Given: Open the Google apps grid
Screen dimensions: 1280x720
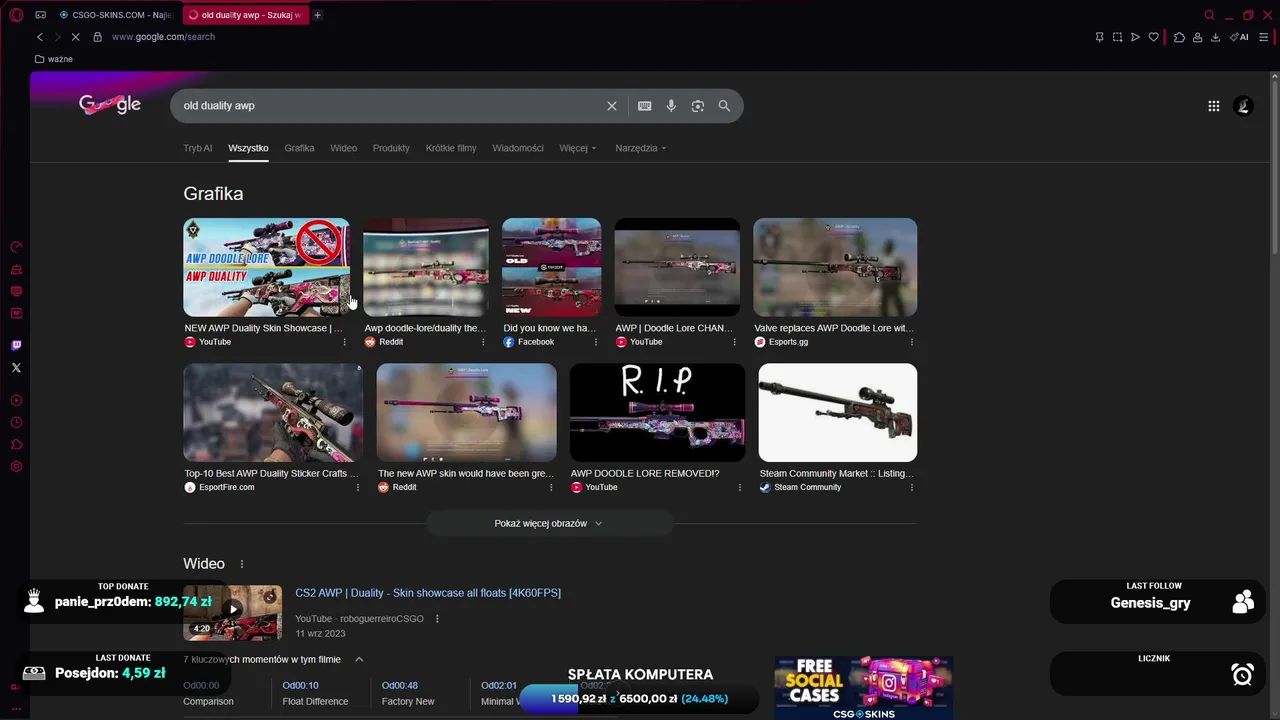Looking at the screenshot, I should coord(1213,106).
